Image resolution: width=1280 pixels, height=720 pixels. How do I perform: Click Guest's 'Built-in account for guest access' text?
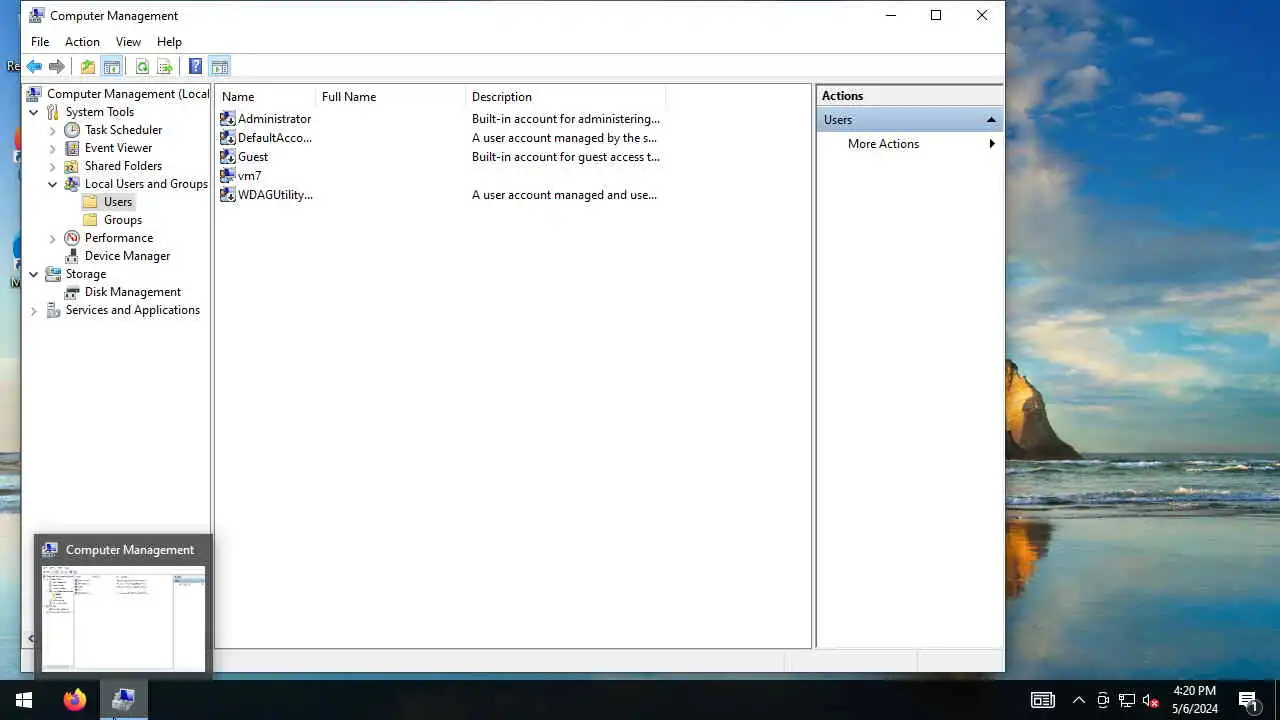tap(565, 157)
